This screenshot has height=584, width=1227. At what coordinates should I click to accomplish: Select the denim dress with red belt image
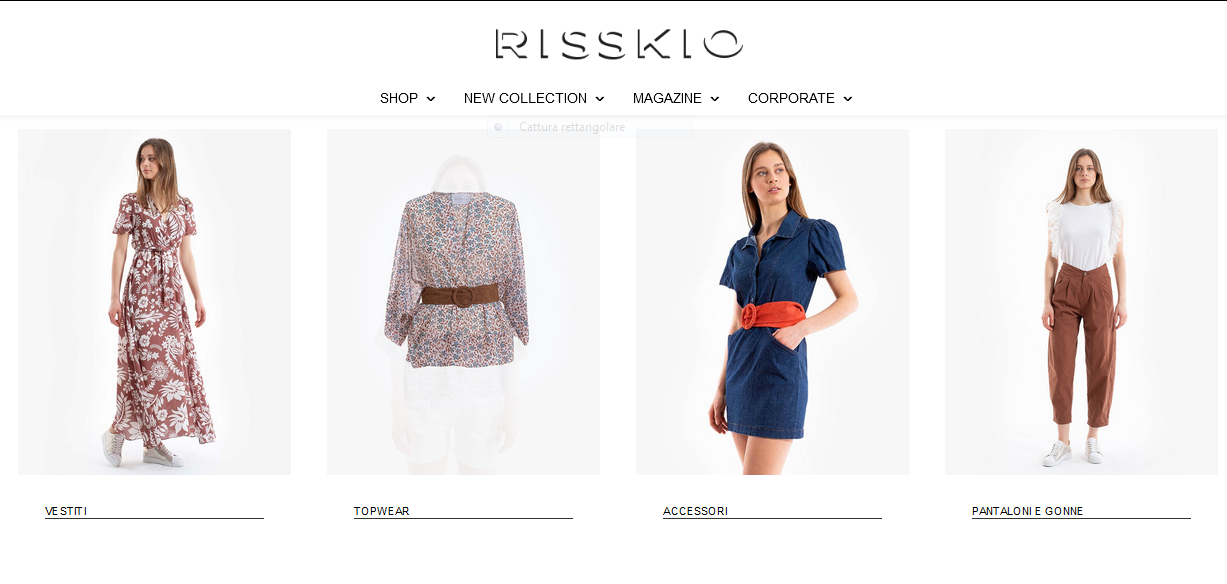pyautogui.click(x=772, y=301)
